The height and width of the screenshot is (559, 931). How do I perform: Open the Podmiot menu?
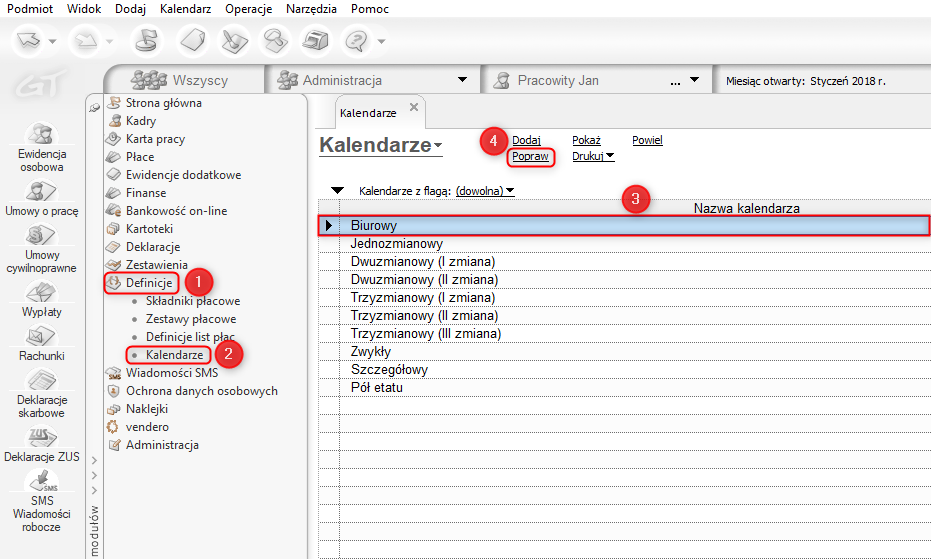[x=30, y=9]
